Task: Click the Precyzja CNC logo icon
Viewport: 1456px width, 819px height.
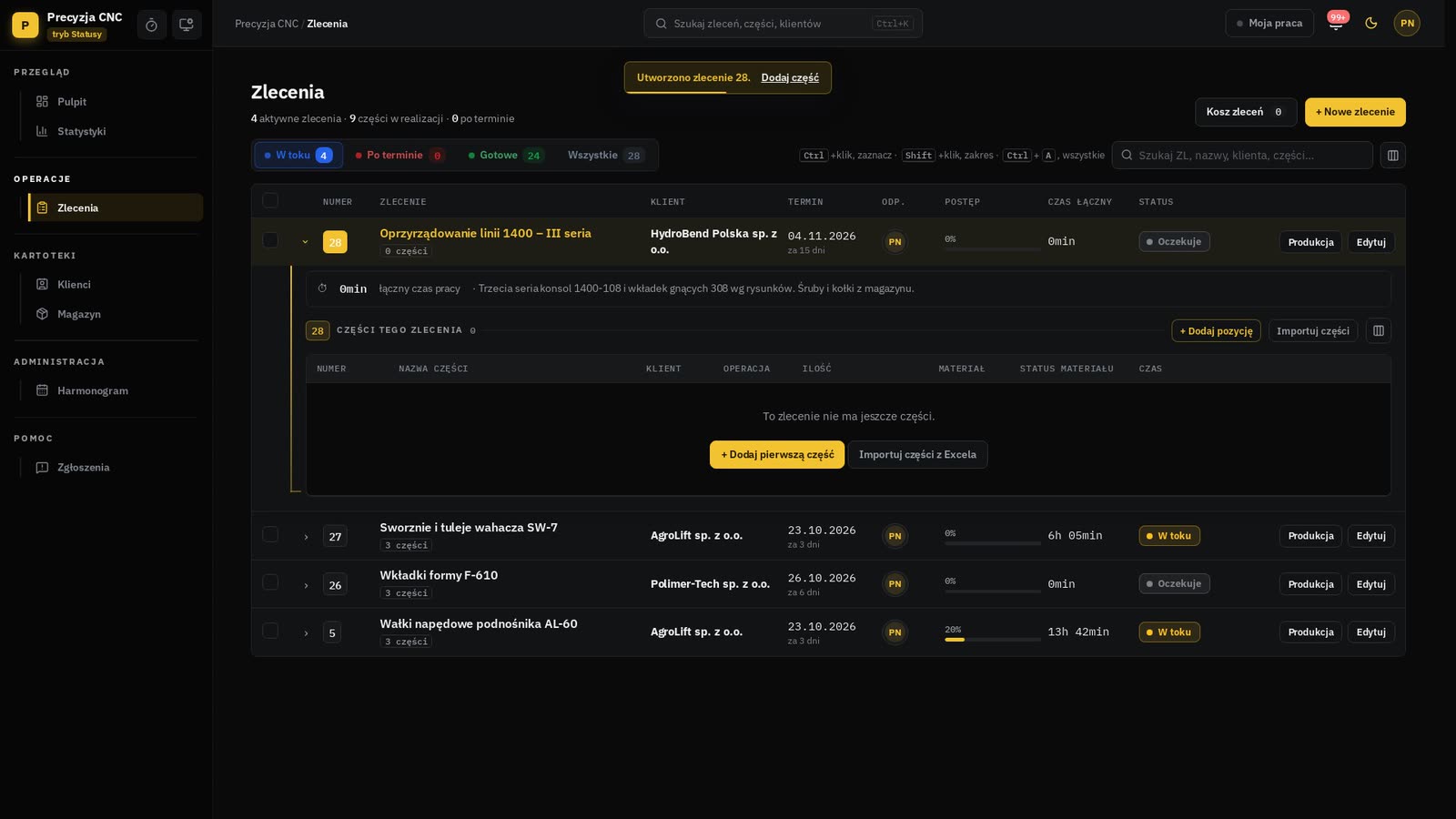Action: (x=25, y=25)
